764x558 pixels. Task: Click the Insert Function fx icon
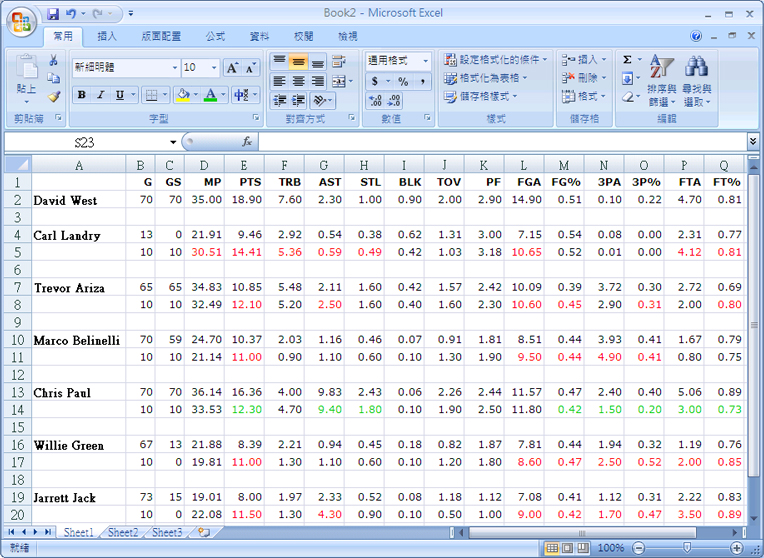(247, 142)
